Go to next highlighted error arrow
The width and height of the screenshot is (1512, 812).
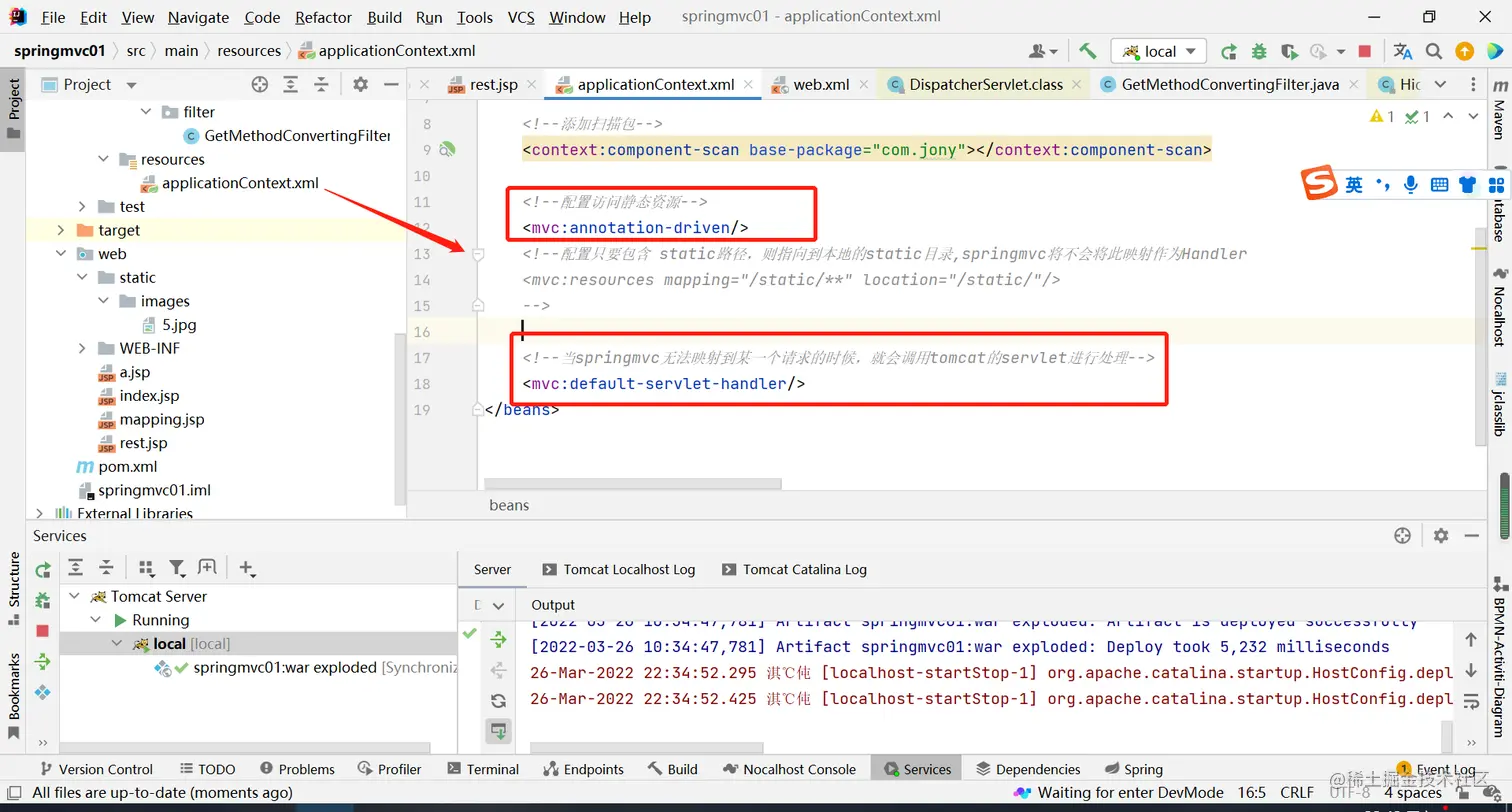(x=1472, y=117)
